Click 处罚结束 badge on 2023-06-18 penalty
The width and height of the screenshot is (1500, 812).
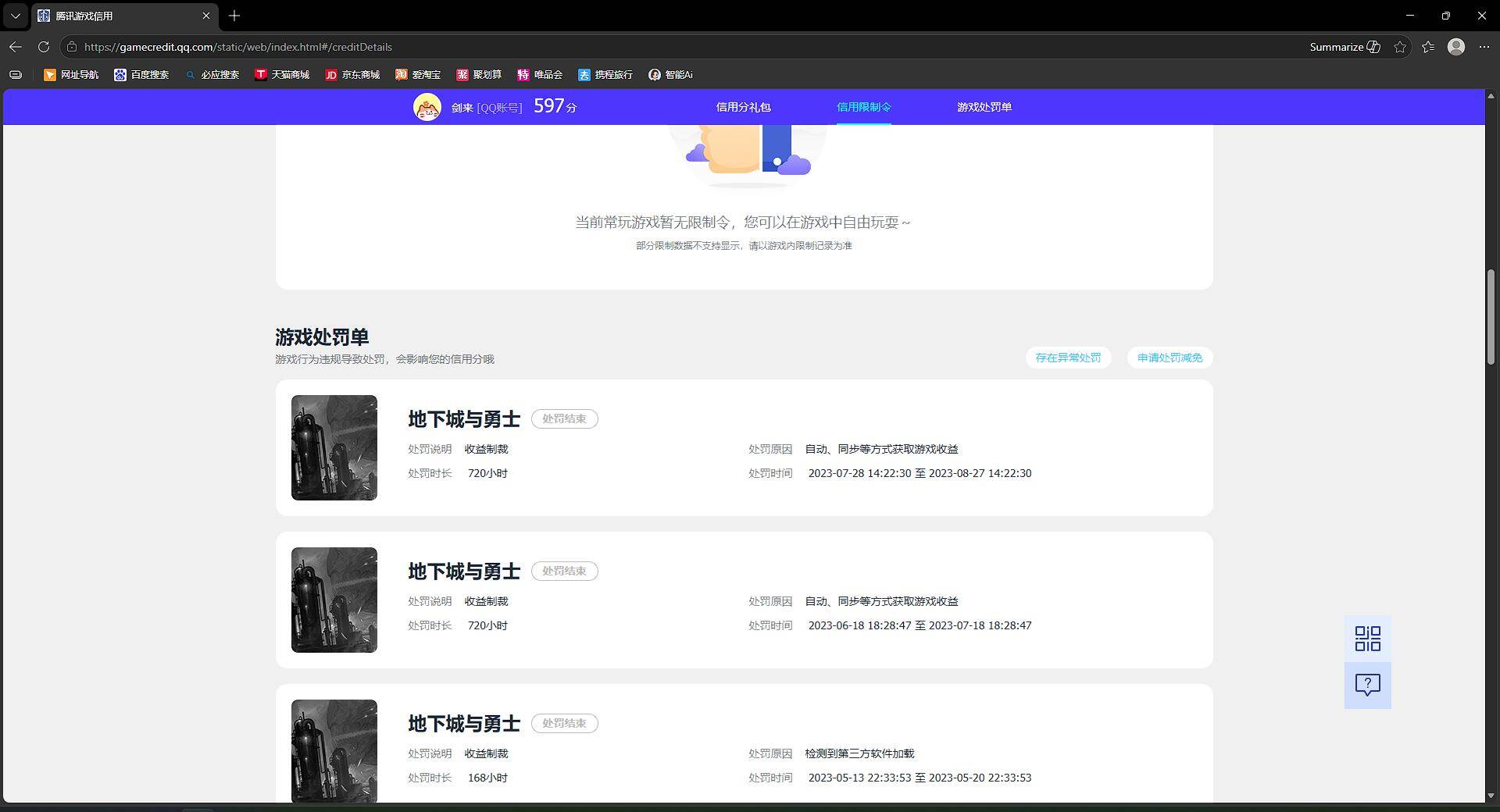click(565, 571)
